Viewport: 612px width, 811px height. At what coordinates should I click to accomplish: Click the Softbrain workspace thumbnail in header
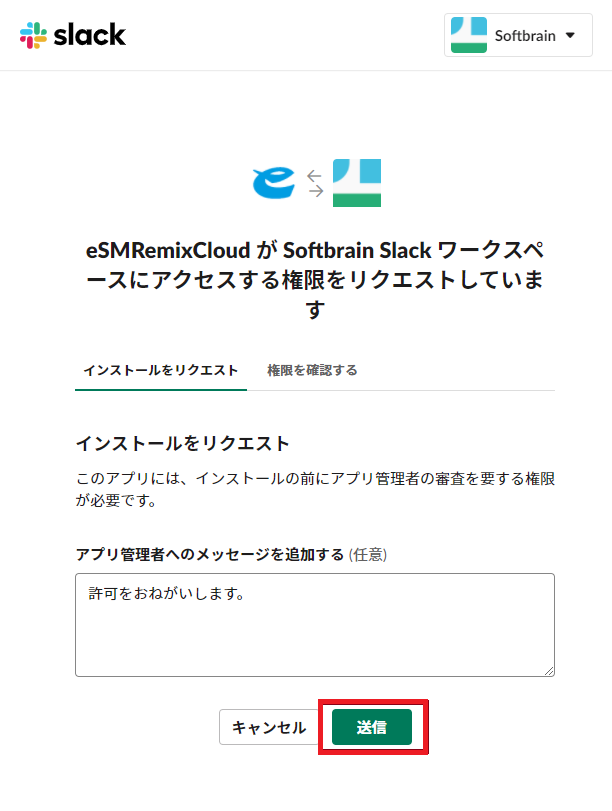pyautogui.click(x=469, y=35)
